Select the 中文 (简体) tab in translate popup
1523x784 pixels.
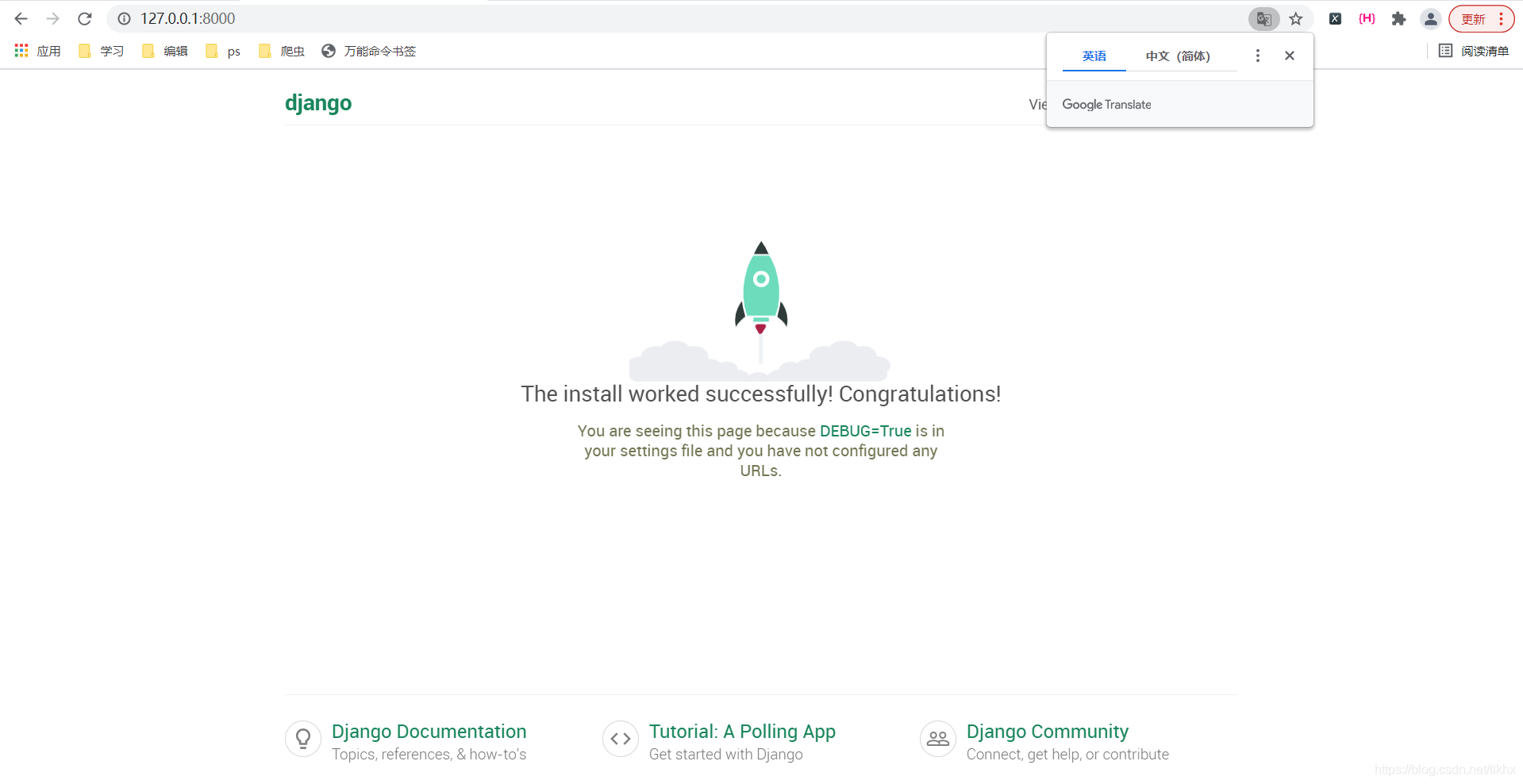[1178, 56]
